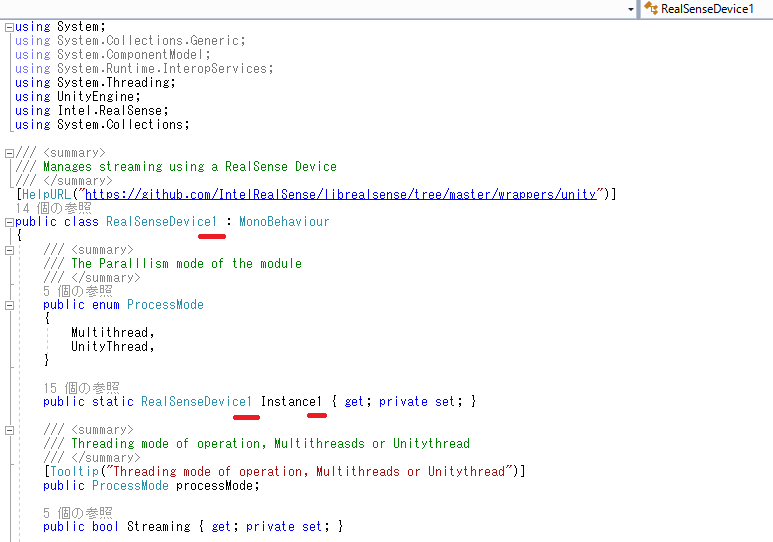Click the UnityThread enum member
773x542 pixels.
111,346
